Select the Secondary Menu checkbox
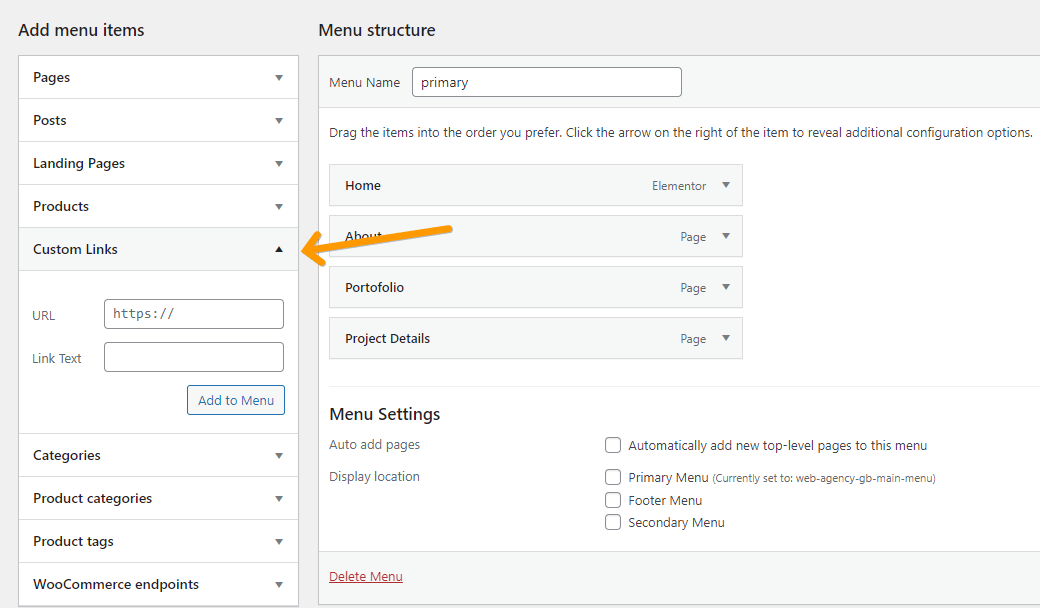The image size is (1040, 608). pyautogui.click(x=613, y=522)
